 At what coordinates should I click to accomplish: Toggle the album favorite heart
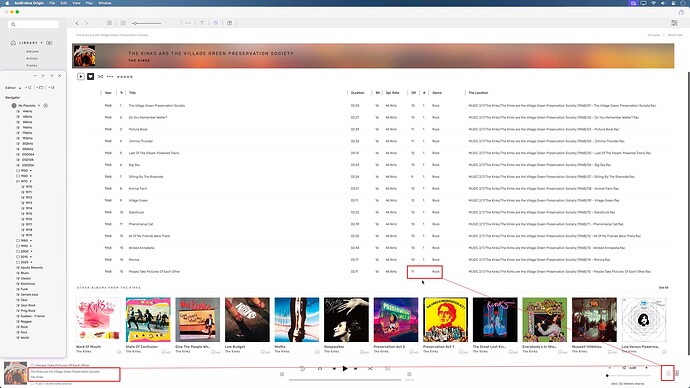tap(90, 77)
